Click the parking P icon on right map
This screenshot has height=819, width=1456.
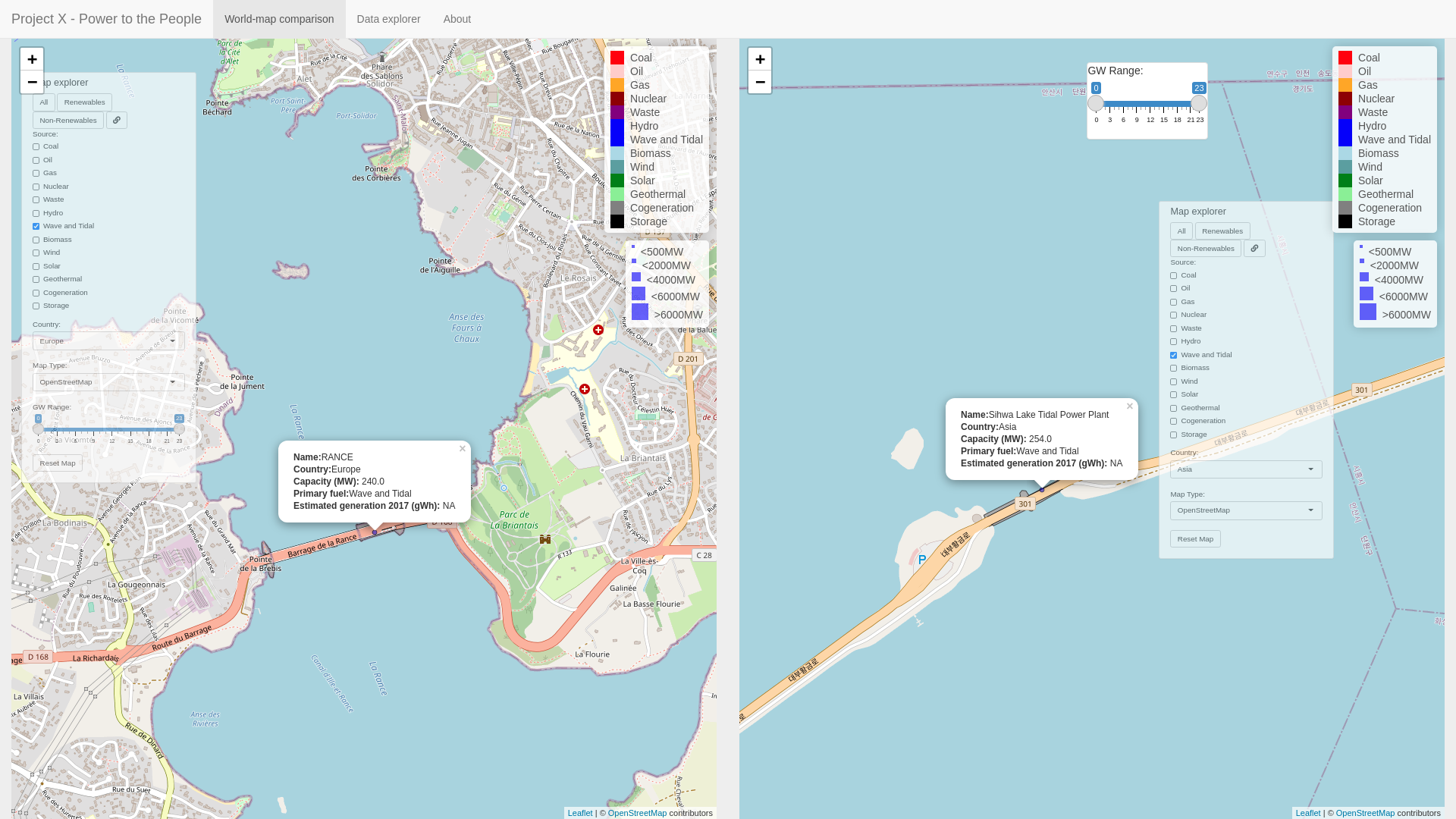coord(922,560)
